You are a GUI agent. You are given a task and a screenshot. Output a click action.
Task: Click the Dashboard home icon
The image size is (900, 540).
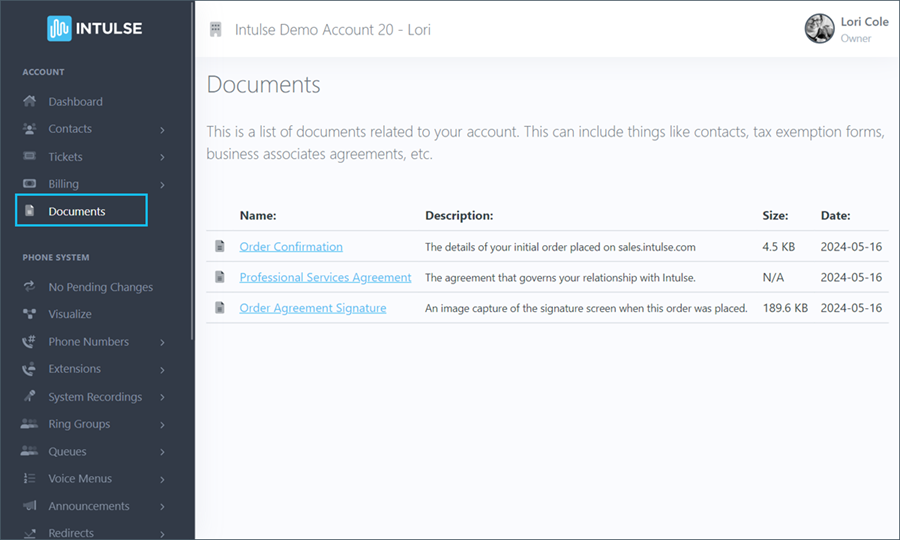point(29,102)
